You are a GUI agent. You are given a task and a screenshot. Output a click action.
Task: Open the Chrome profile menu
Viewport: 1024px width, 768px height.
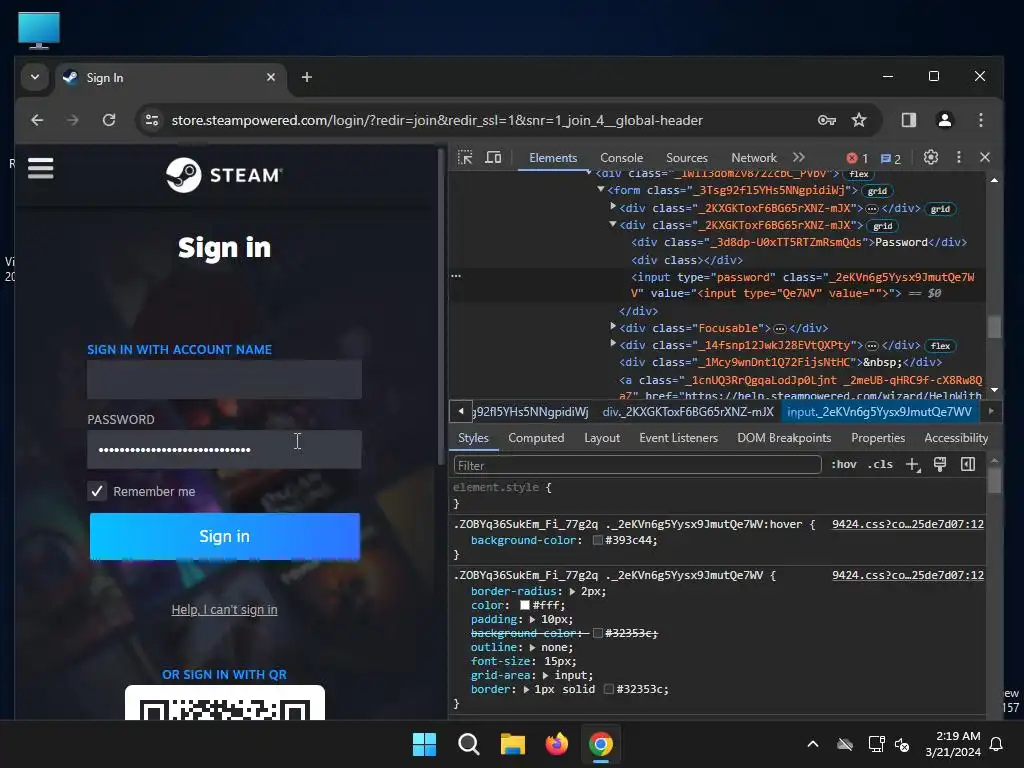coord(944,120)
